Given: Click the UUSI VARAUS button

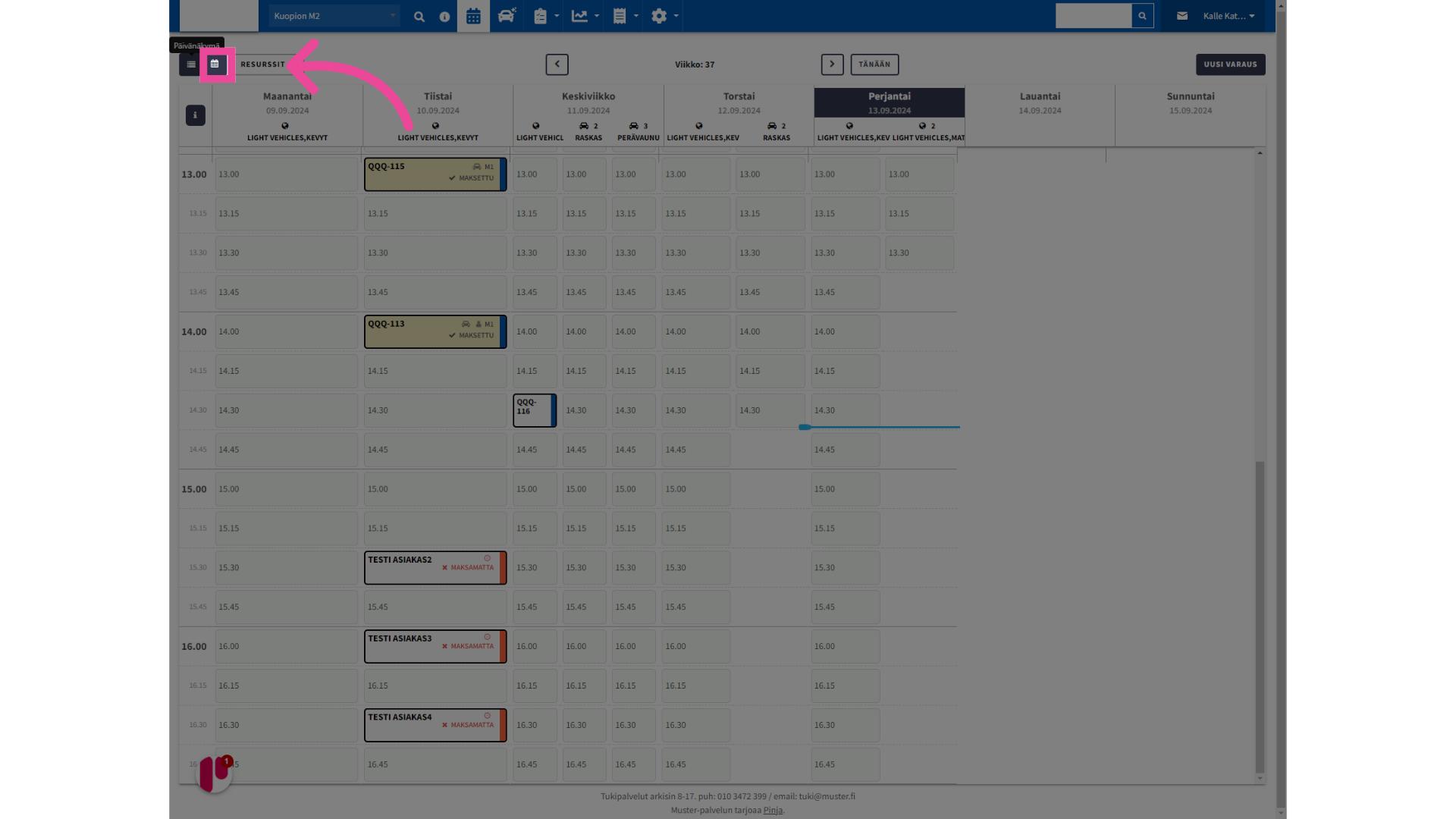Looking at the screenshot, I should [1230, 64].
